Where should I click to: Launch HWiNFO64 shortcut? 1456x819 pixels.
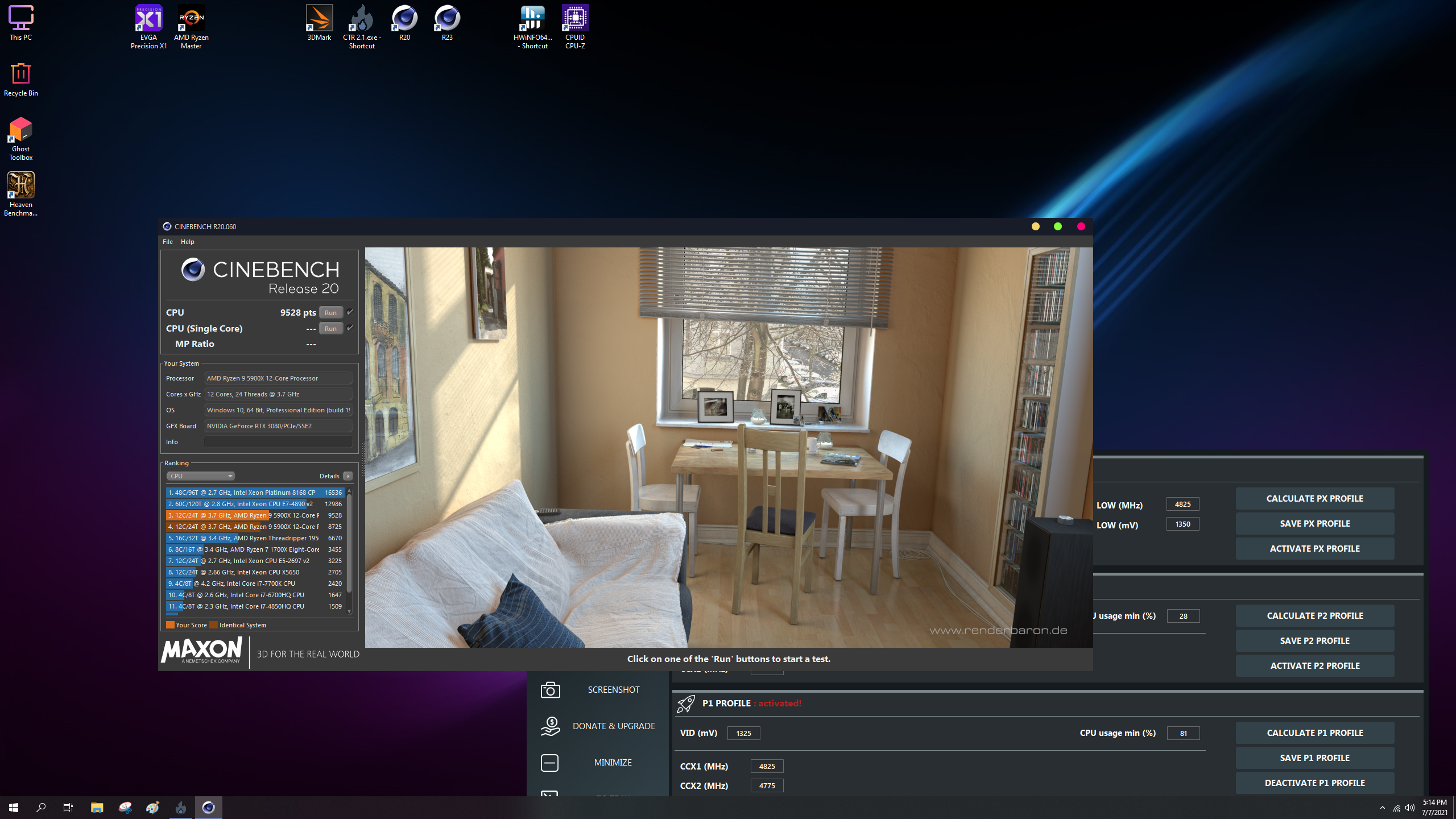[x=532, y=27]
